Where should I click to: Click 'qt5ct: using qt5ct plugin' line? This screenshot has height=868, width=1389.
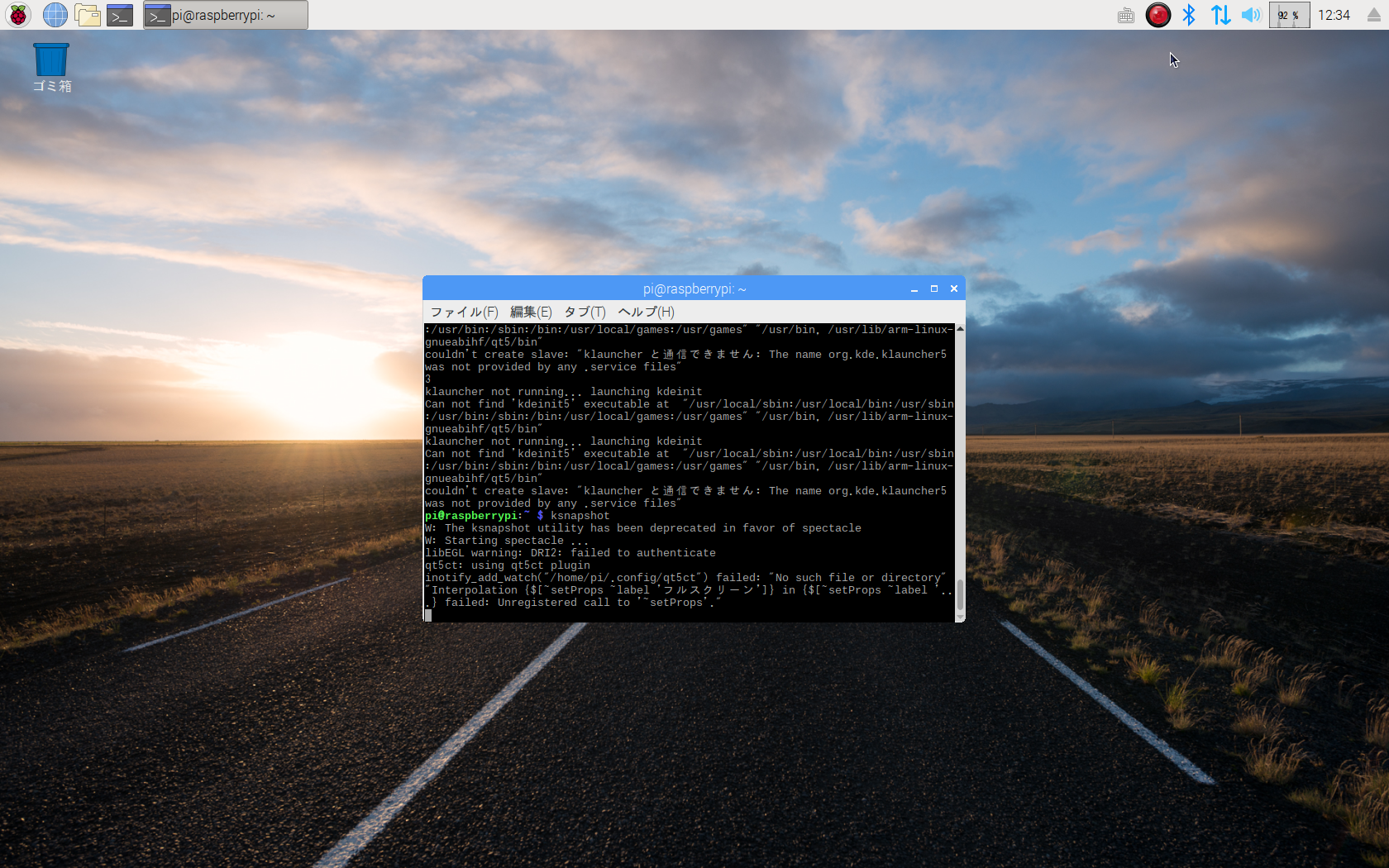tap(508, 565)
